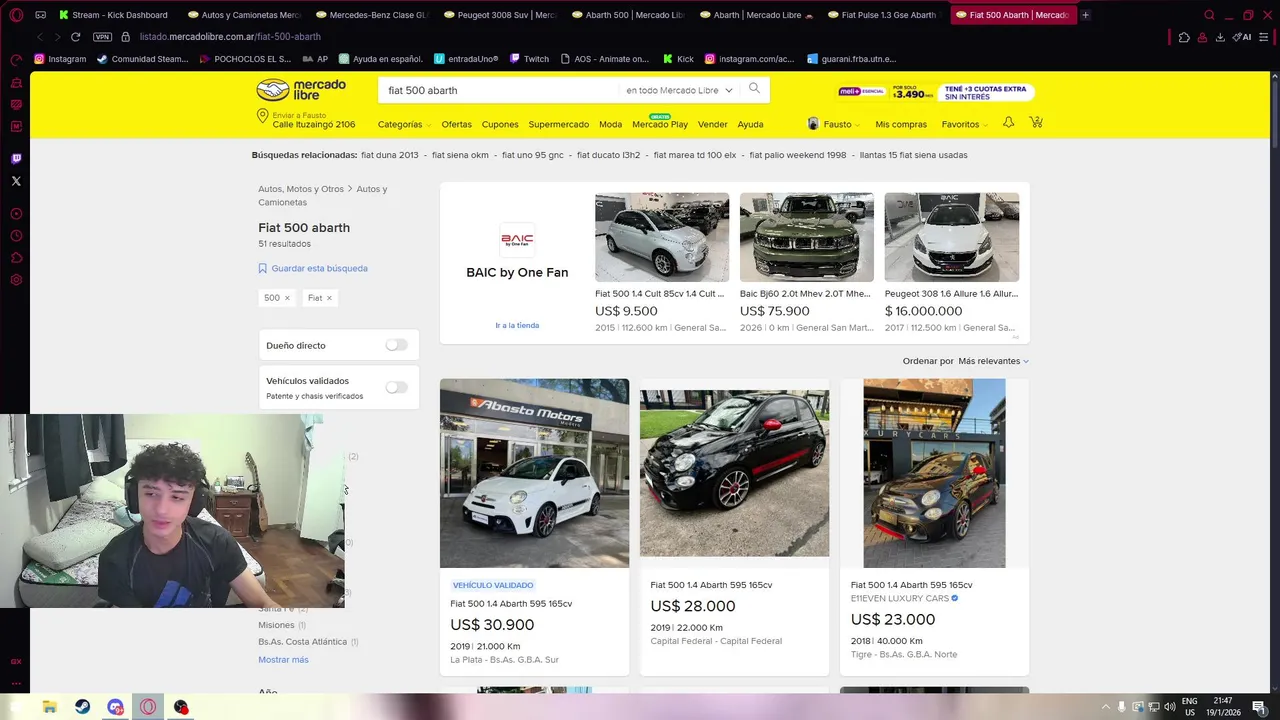Screen dimensions: 1280x720
Task: Open Vender menu item
Action: click(712, 125)
